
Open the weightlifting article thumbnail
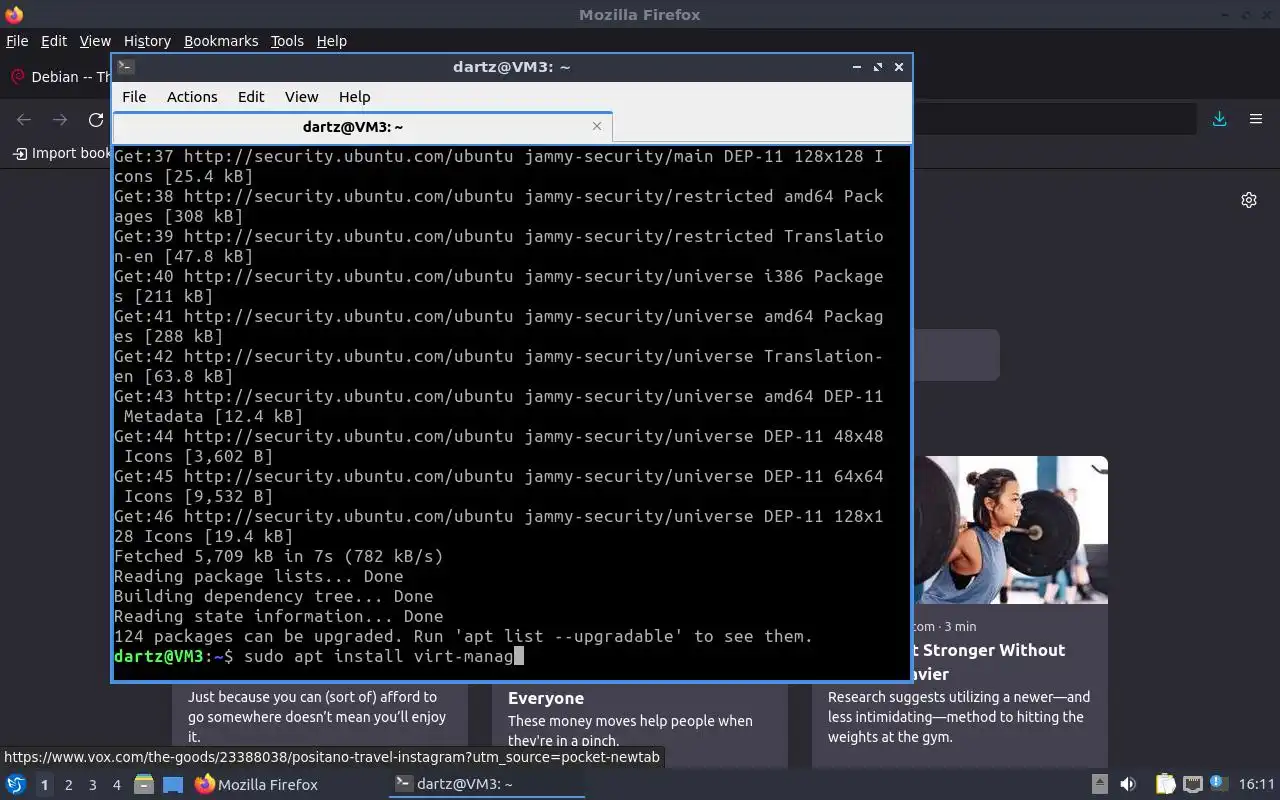pyautogui.click(x=1010, y=530)
